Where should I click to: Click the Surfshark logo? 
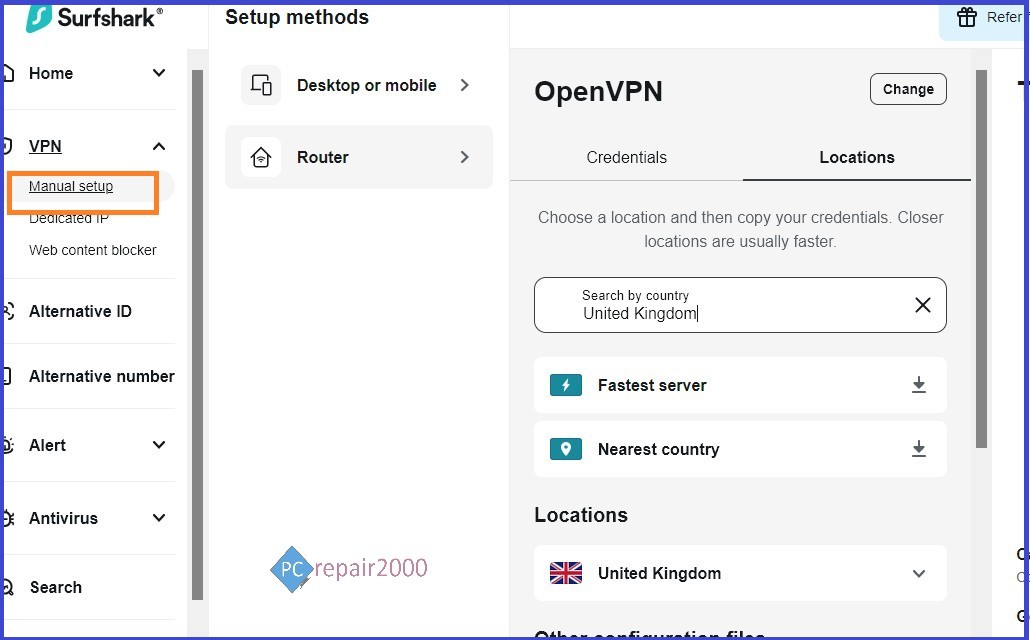click(x=95, y=18)
